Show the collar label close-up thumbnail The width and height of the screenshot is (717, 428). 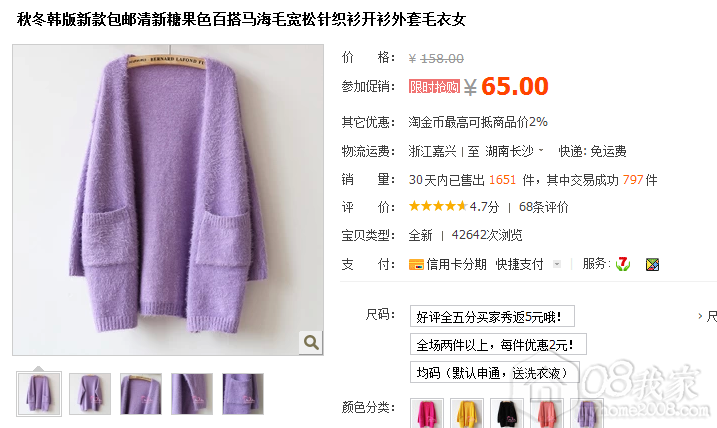pos(141,394)
